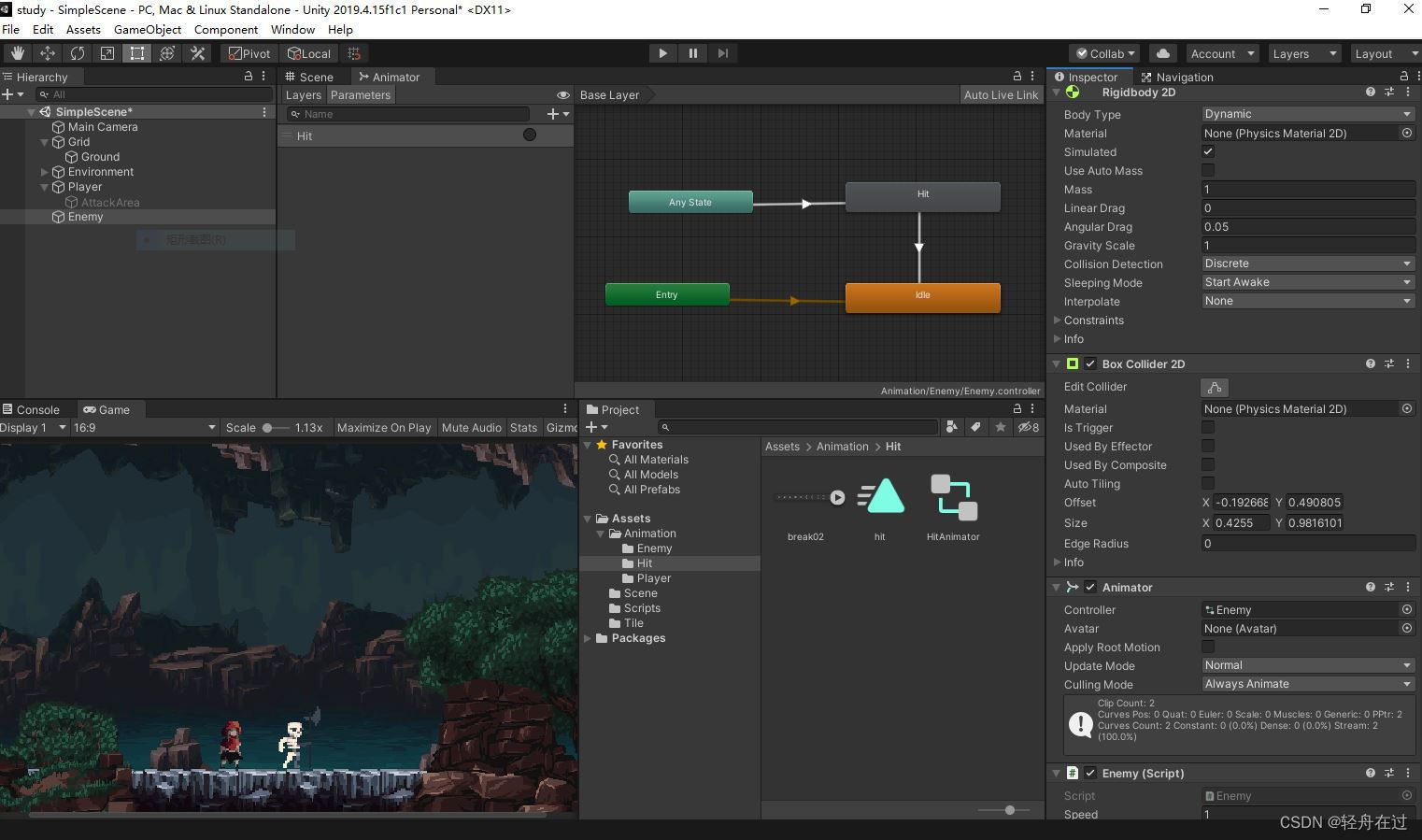Click the Edit Collider button

coord(1214,387)
